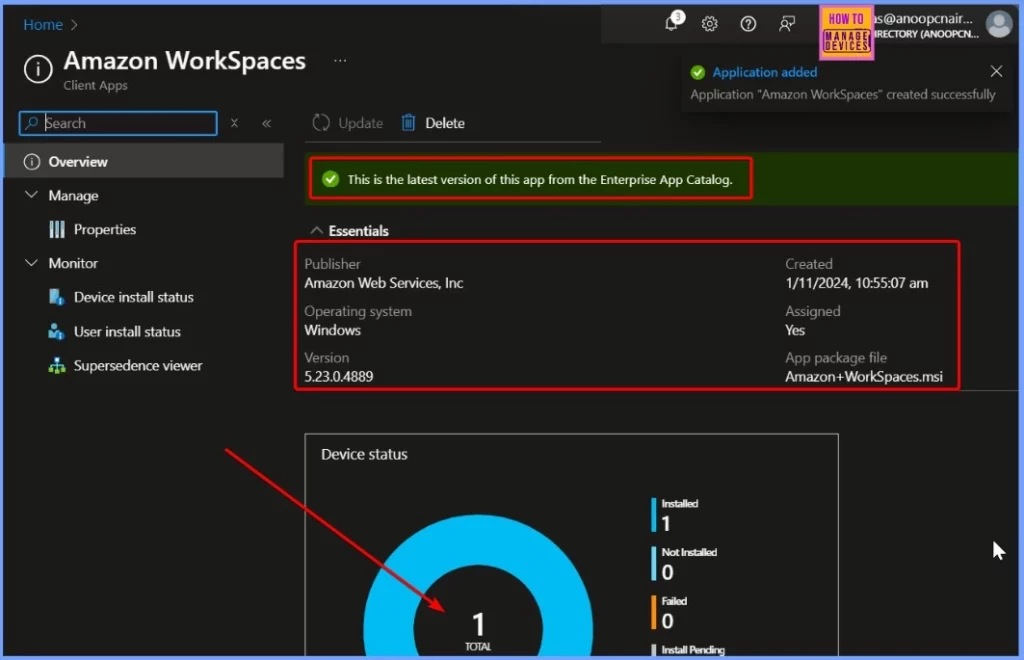
Task: Open the help question mark icon
Action: tap(748, 24)
